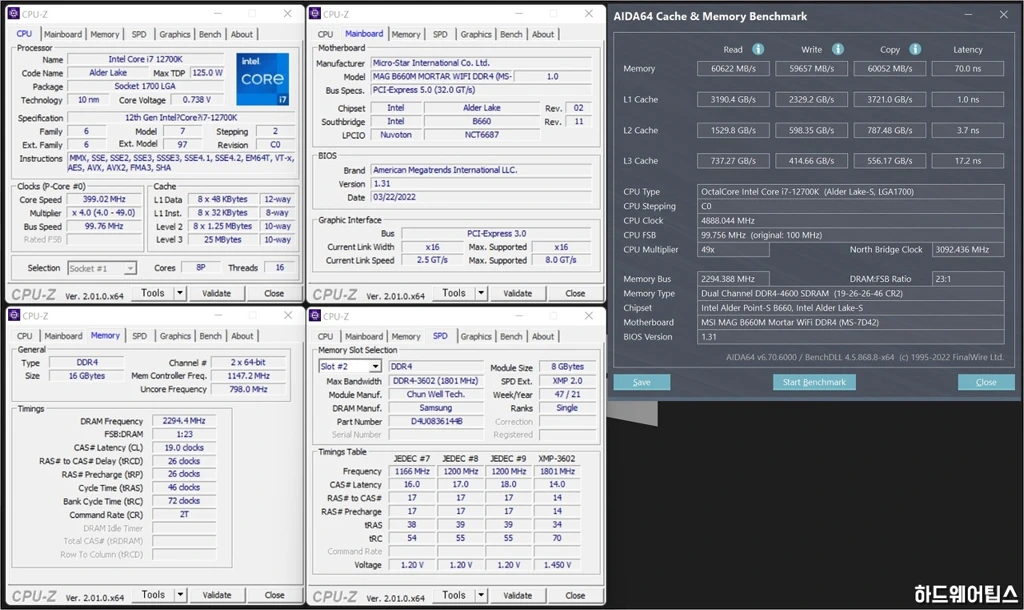1024x610 pixels.
Task: Click Close button in Memory window footer
Action: (x=274, y=595)
